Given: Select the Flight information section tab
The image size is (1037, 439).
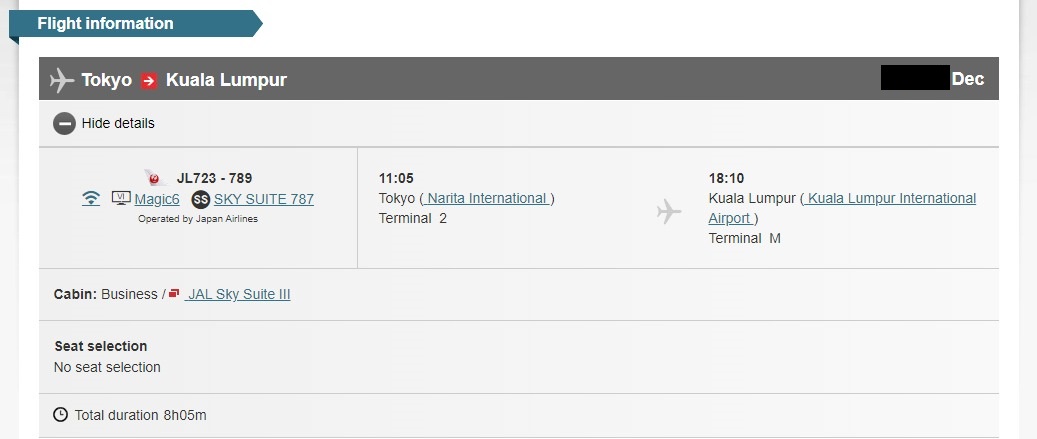Looking at the screenshot, I should (105, 23).
